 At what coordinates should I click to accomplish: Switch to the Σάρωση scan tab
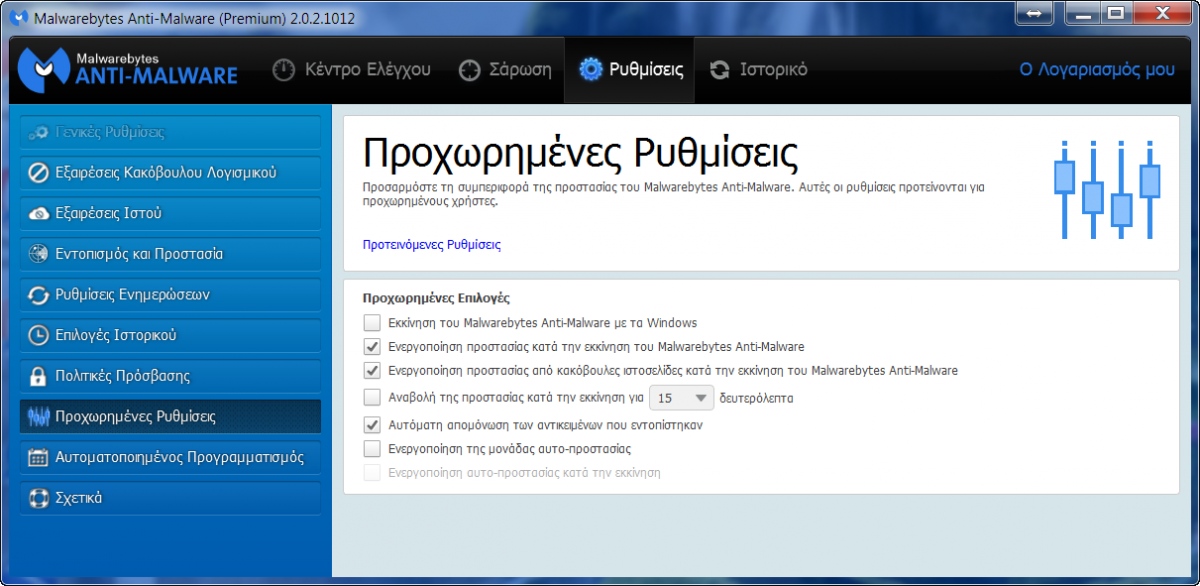[505, 69]
